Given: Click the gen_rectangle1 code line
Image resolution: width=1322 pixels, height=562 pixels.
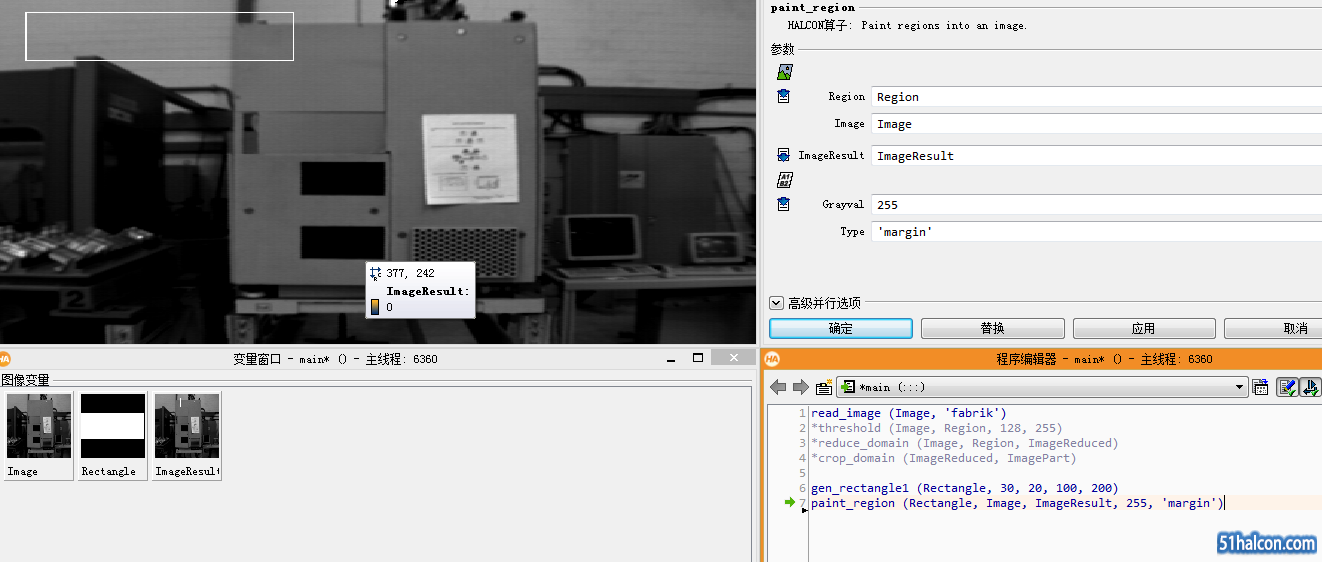Looking at the screenshot, I should 965,488.
